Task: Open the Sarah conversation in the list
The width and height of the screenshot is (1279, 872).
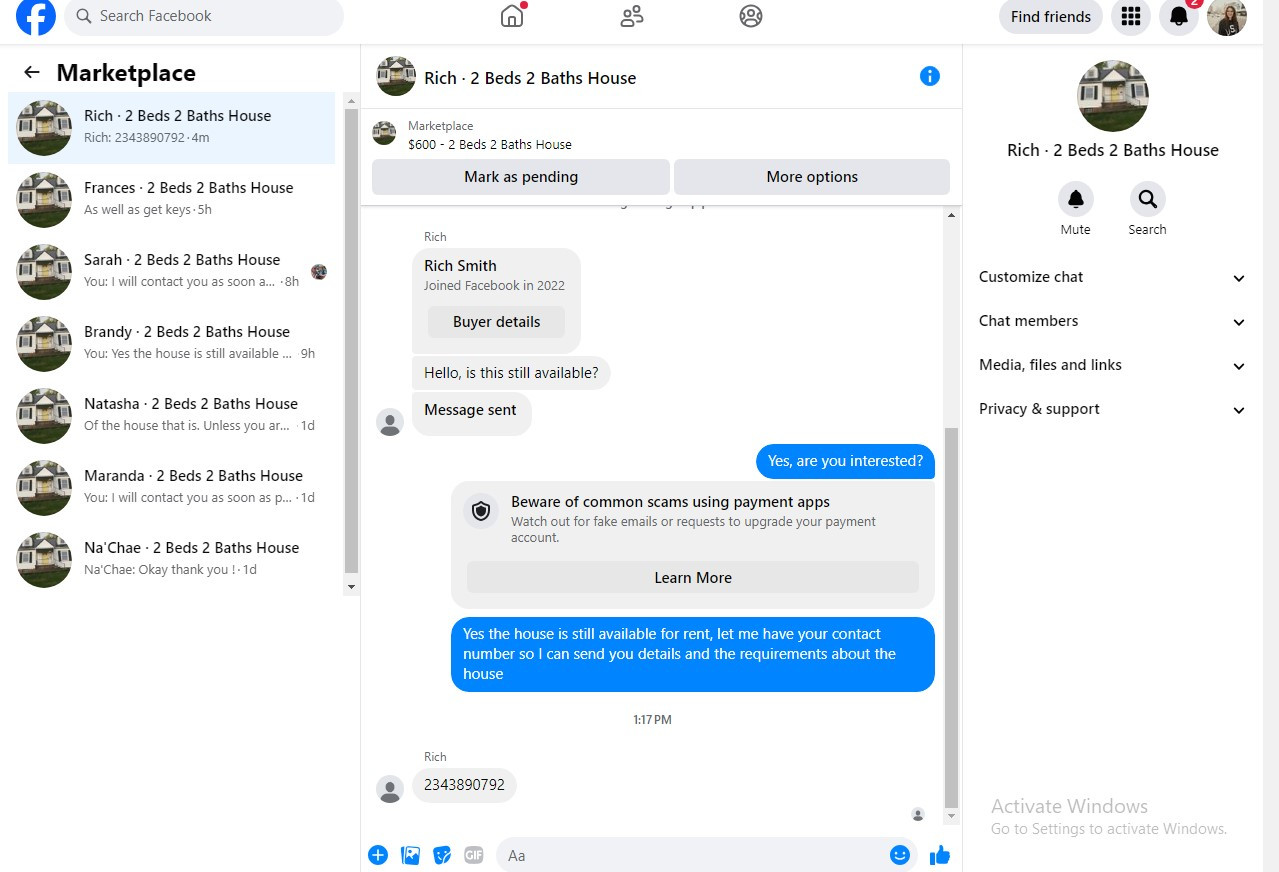Action: [172, 272]
